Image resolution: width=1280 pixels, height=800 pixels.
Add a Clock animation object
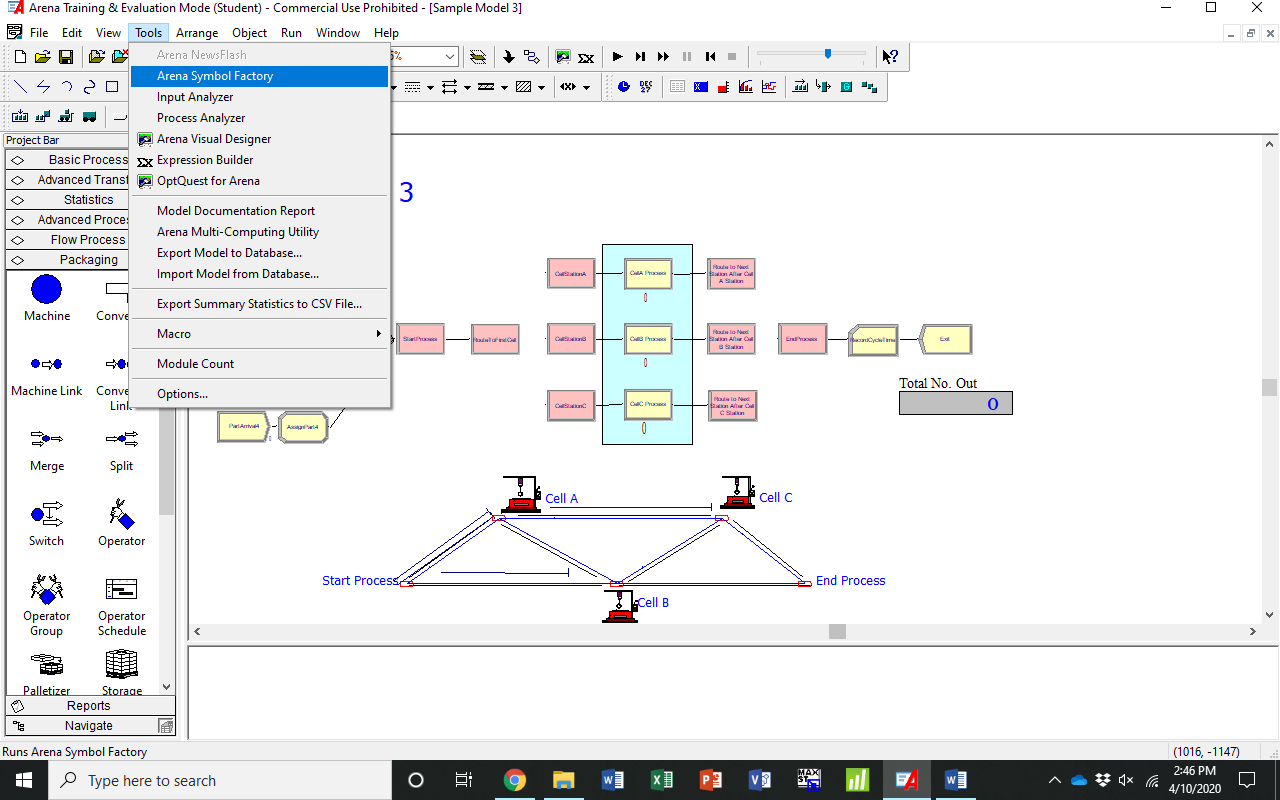[624, 87]
